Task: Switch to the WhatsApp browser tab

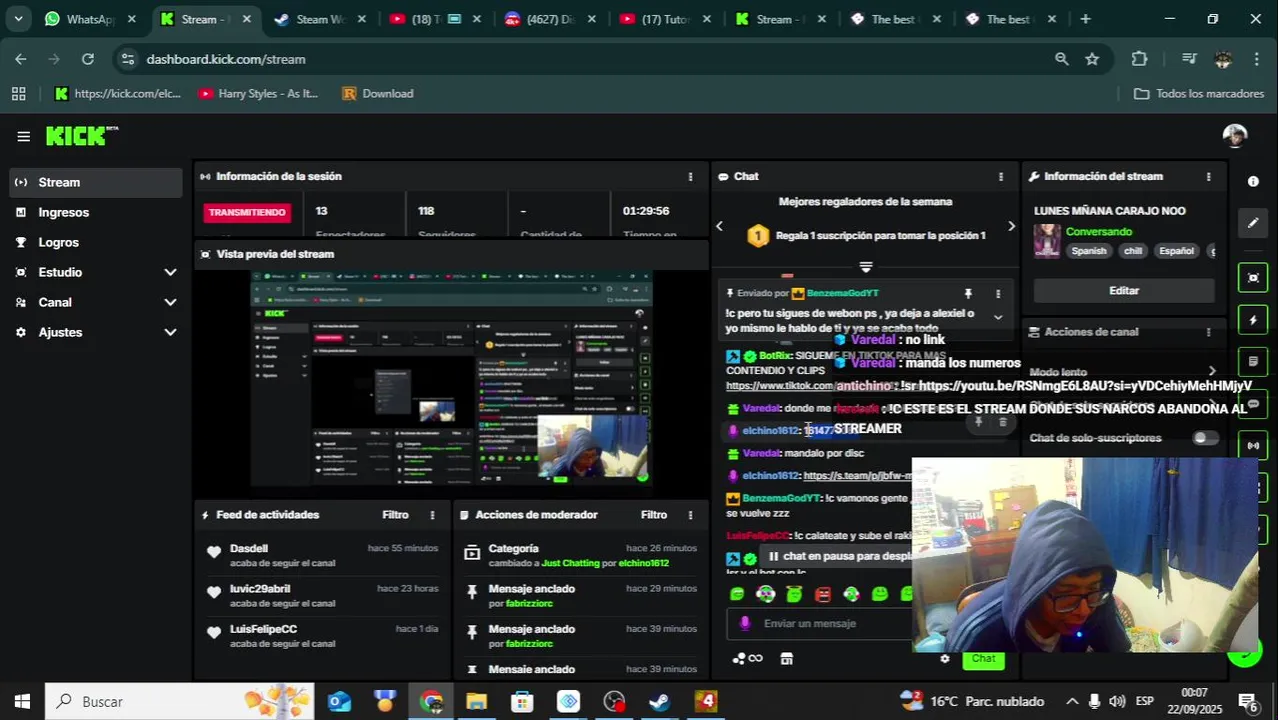Action: pos(90,19)
